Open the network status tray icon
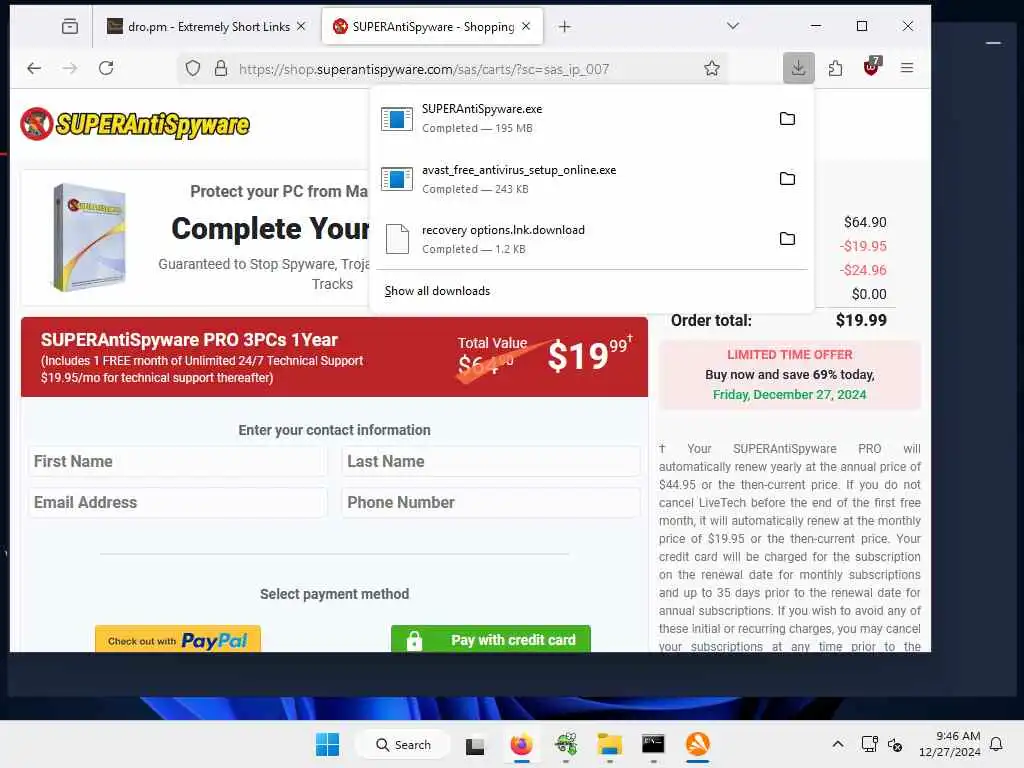Viewport: 1024px width, 768px height. point(869,744)
